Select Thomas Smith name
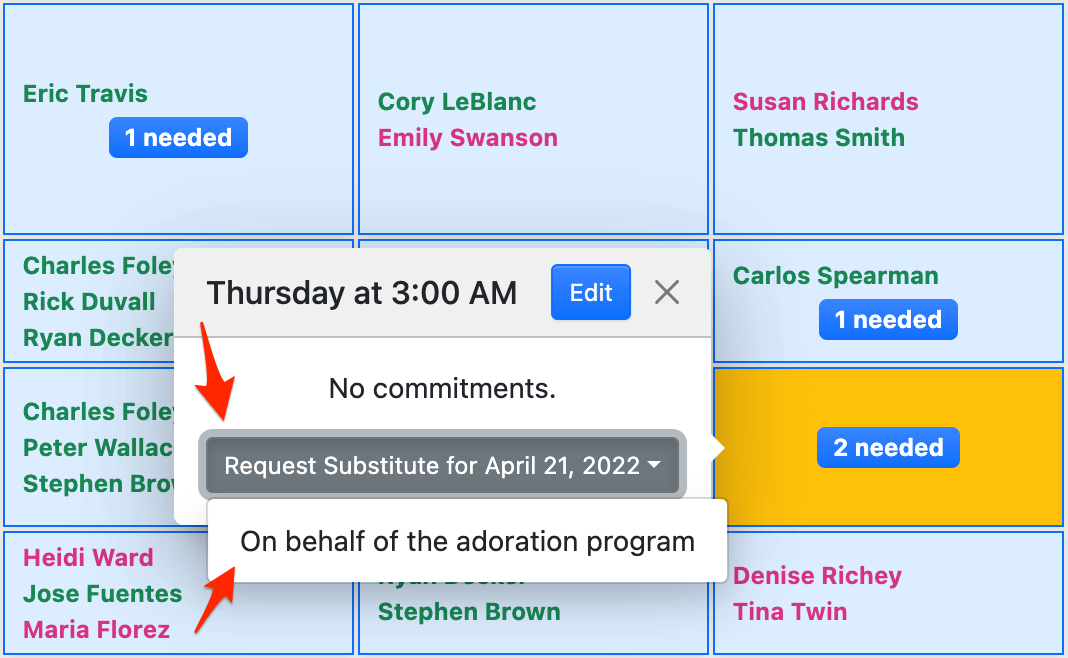 [x=818, y=138]
